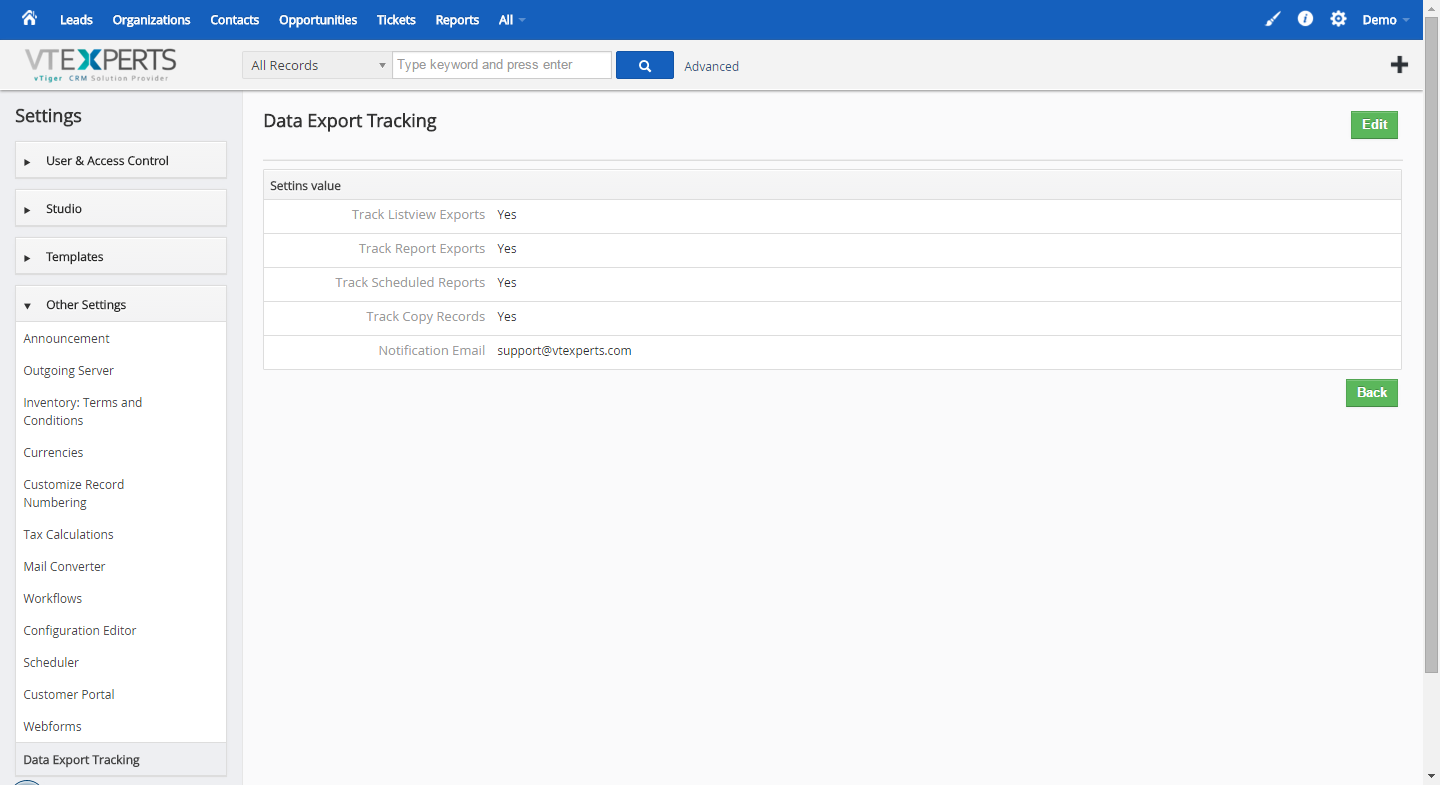Screen dimensions: 1440x785
Task: Open Customer Portal settings
Action: (69, 694)
